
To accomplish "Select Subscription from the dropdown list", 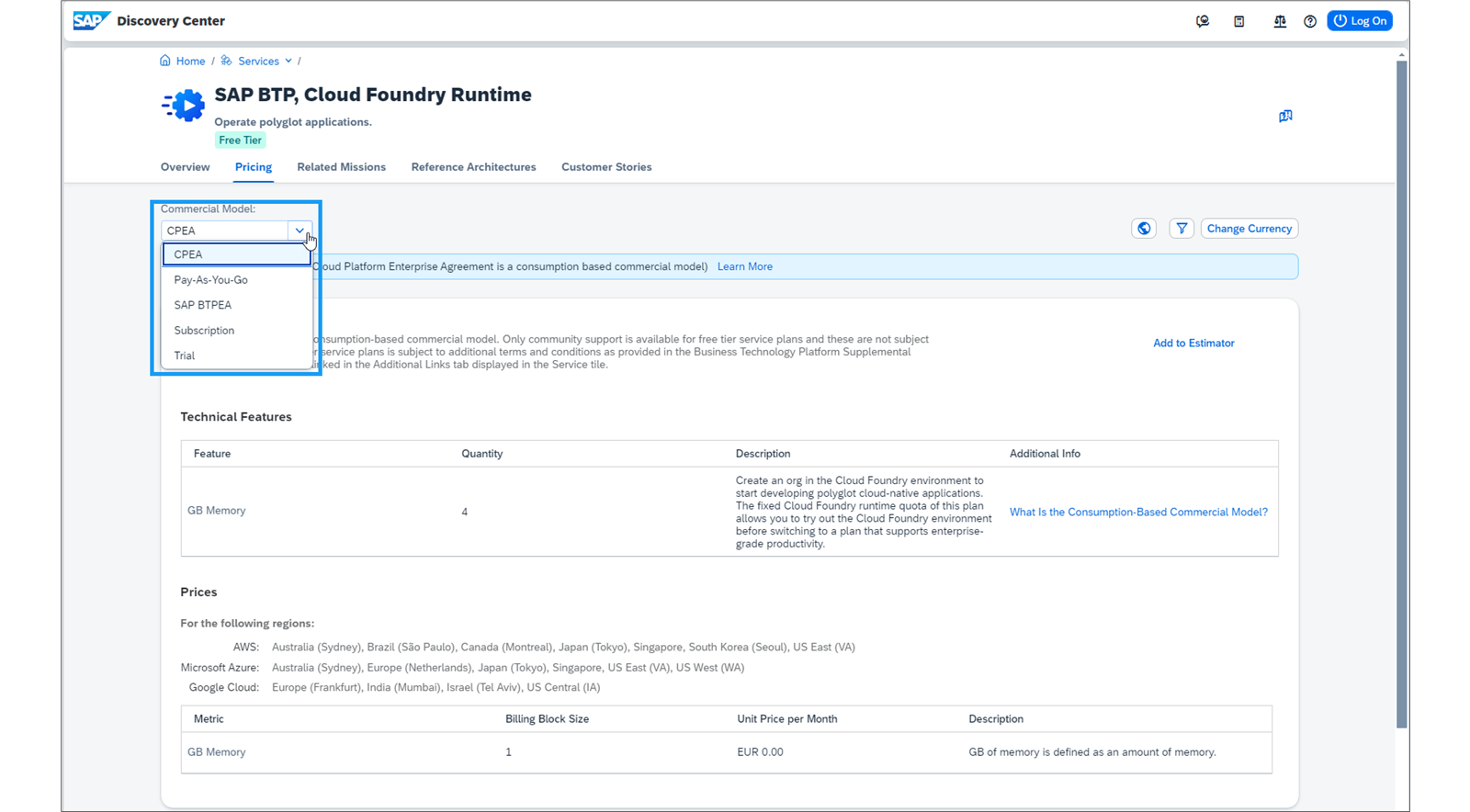I will coord(237,330).
